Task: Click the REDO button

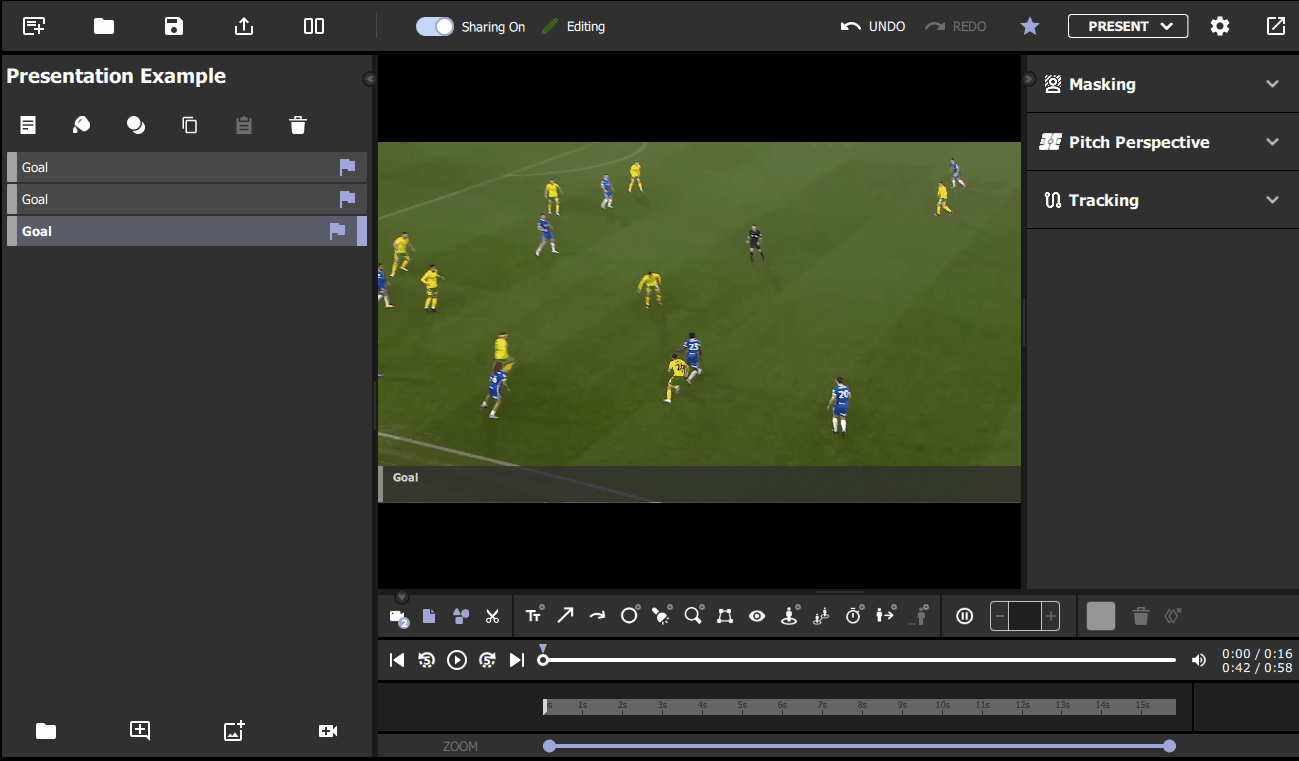Action: (x=956, y=27)
